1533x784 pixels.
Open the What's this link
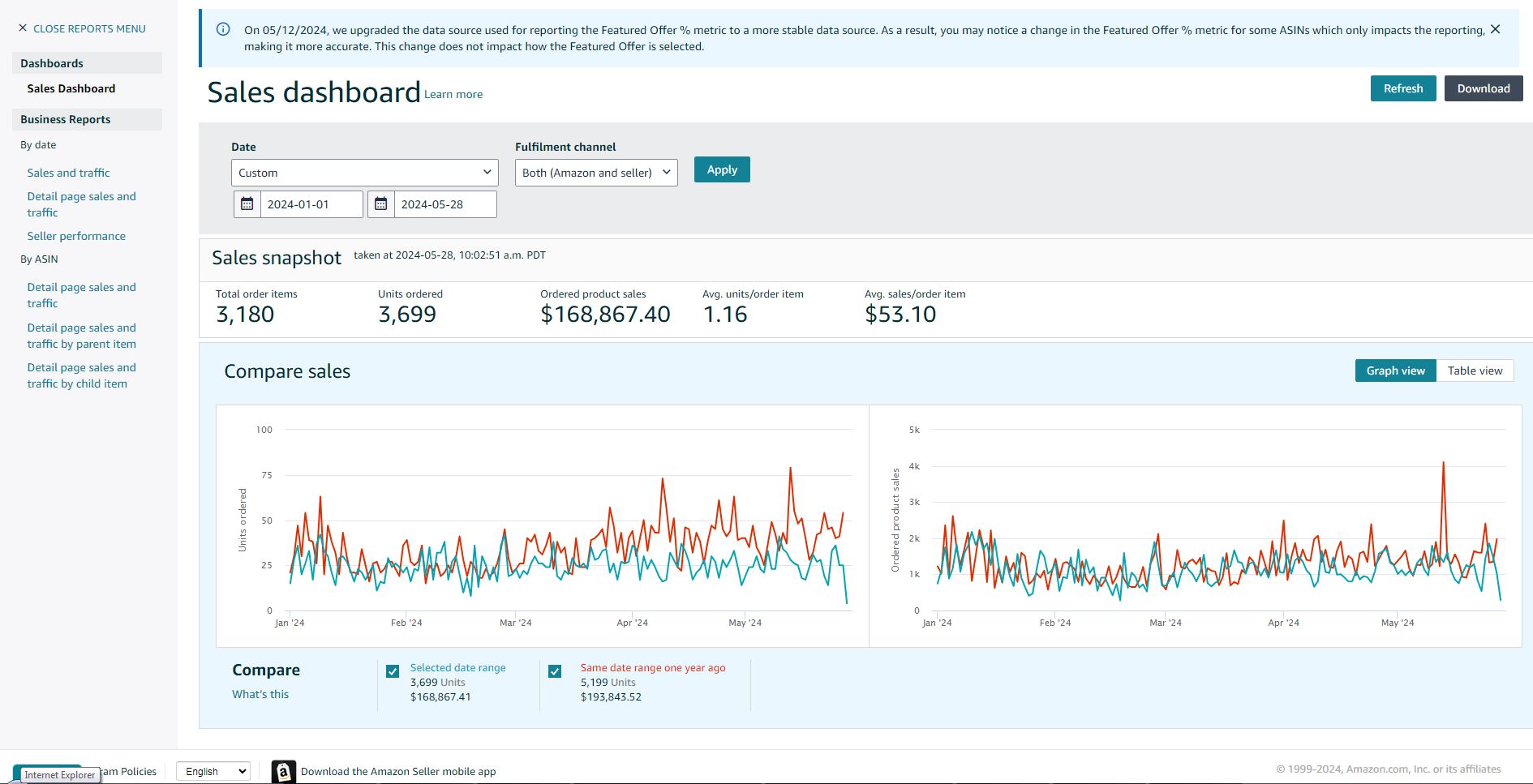260,694
